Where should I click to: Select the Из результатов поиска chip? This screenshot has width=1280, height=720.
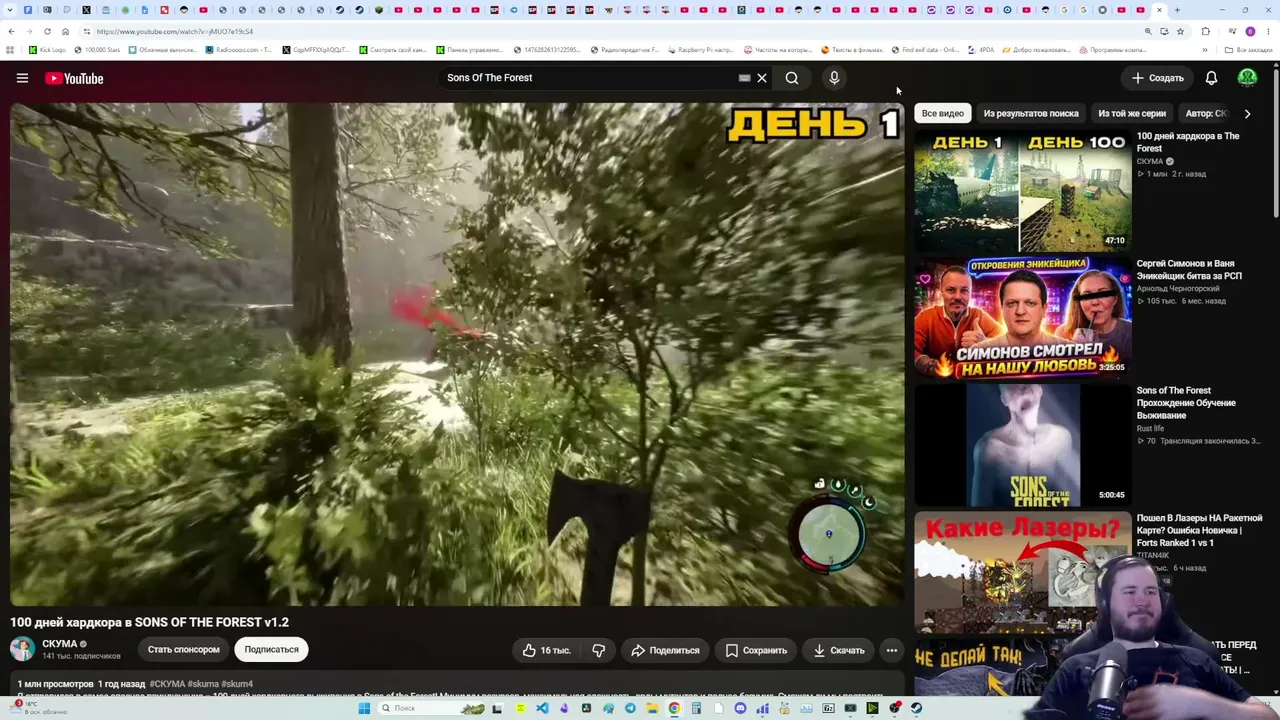tap(1031, 113)
